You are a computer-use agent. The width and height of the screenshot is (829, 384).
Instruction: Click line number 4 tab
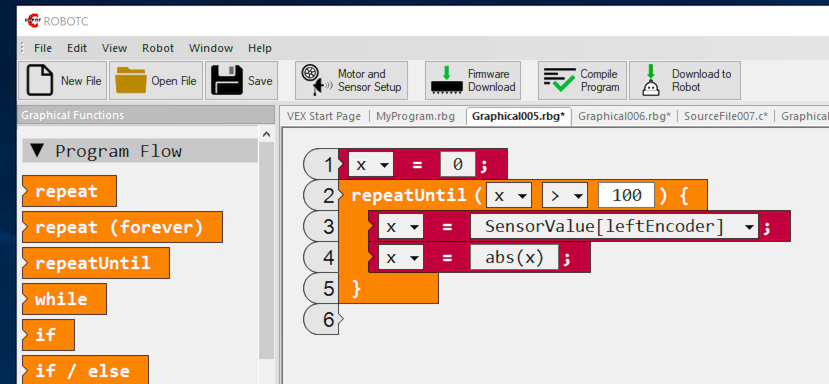(x=321, y=258)
